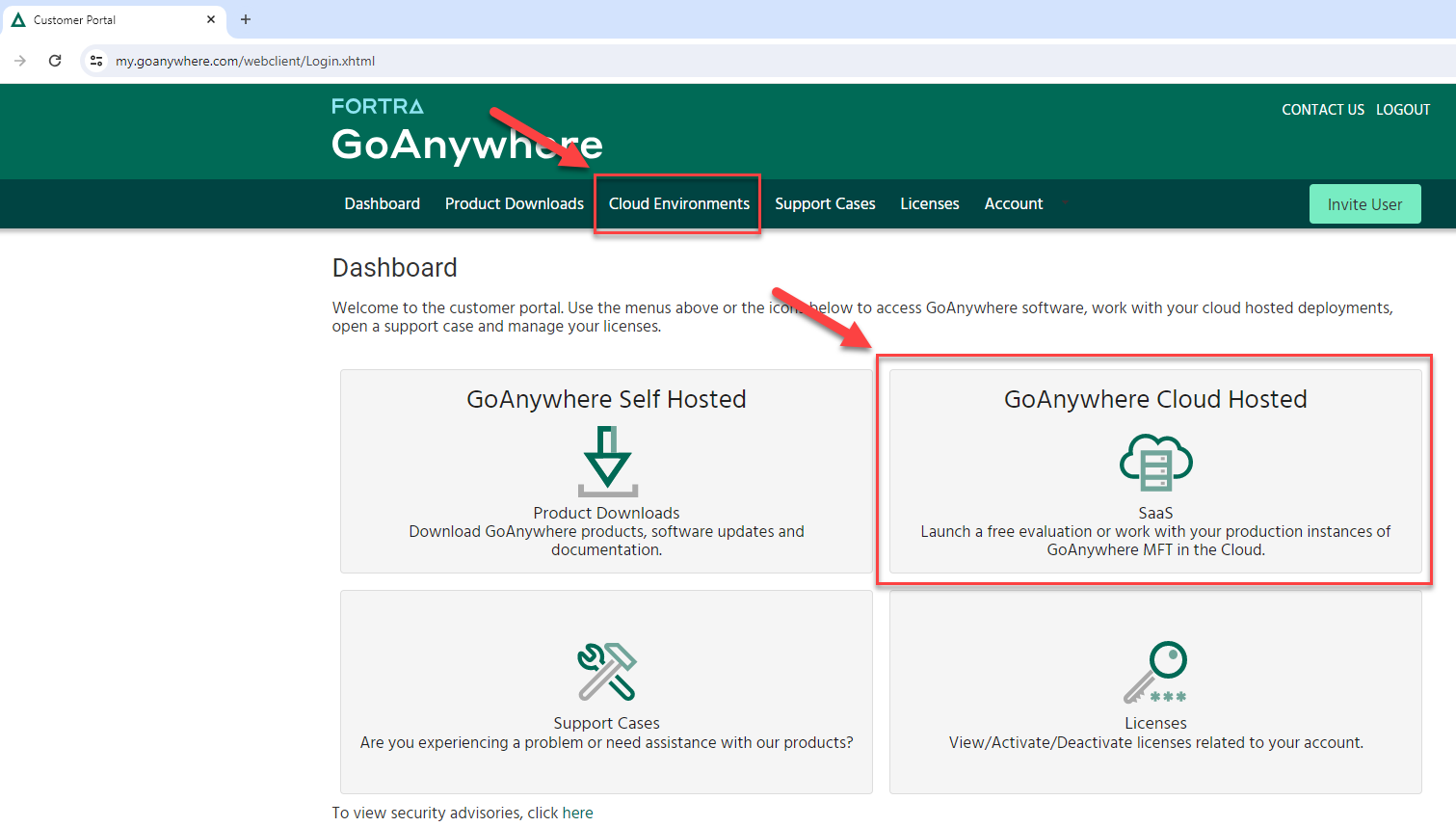
Task: Click the SaaS cloud server icon
Action: (x=1155, y=463)
